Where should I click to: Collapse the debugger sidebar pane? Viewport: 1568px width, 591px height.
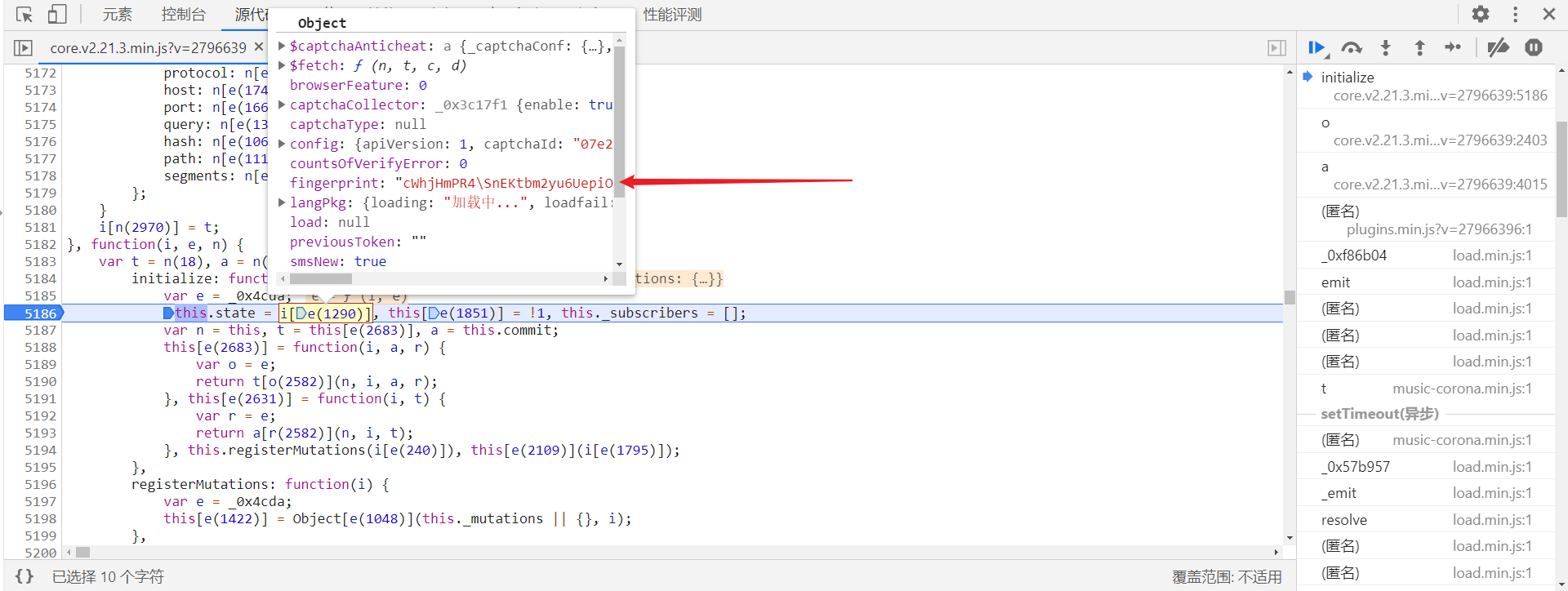1277,48
